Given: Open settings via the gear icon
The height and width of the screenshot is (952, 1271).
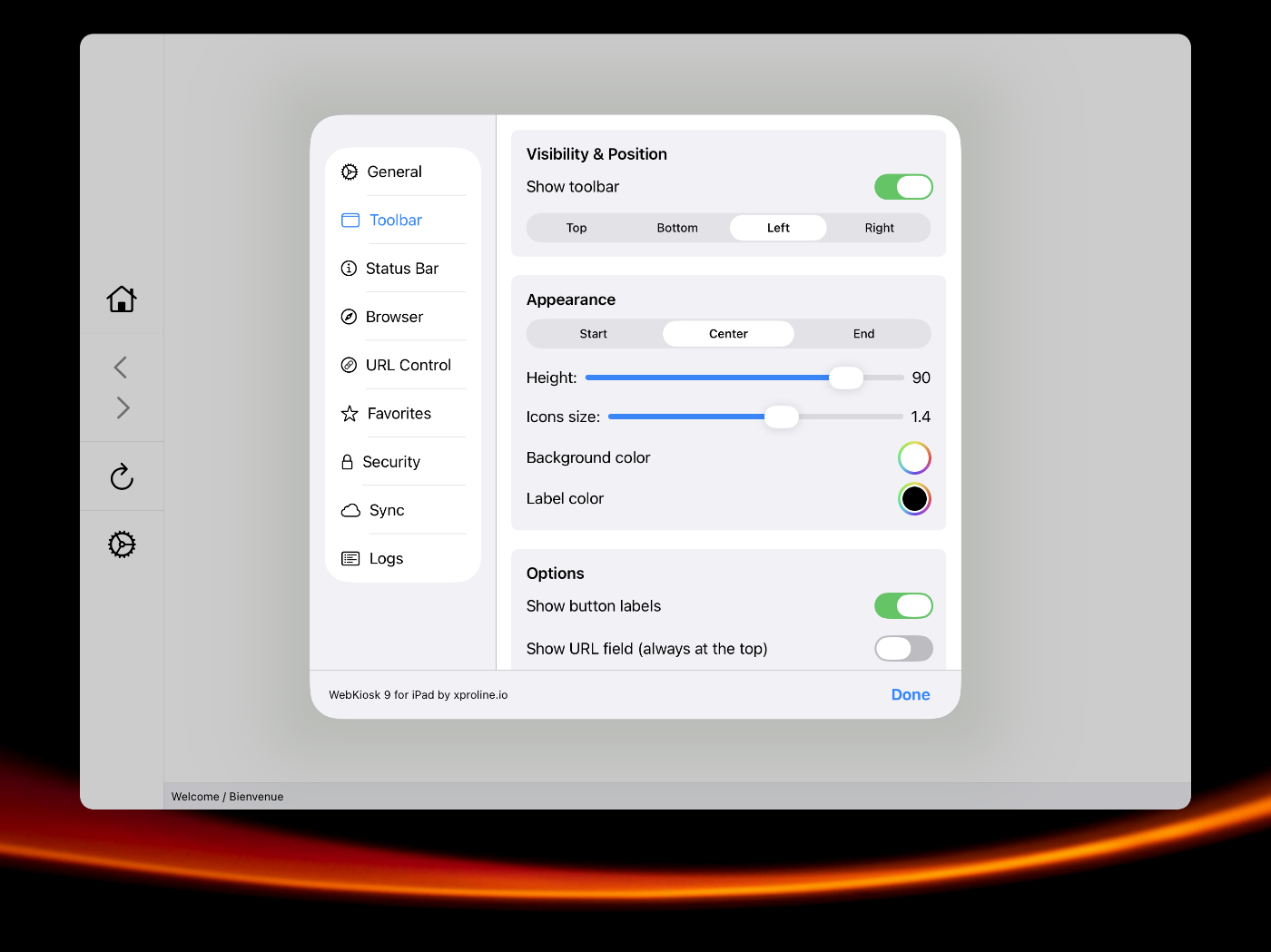Looking at the screenshot, I should pos(122,545).
